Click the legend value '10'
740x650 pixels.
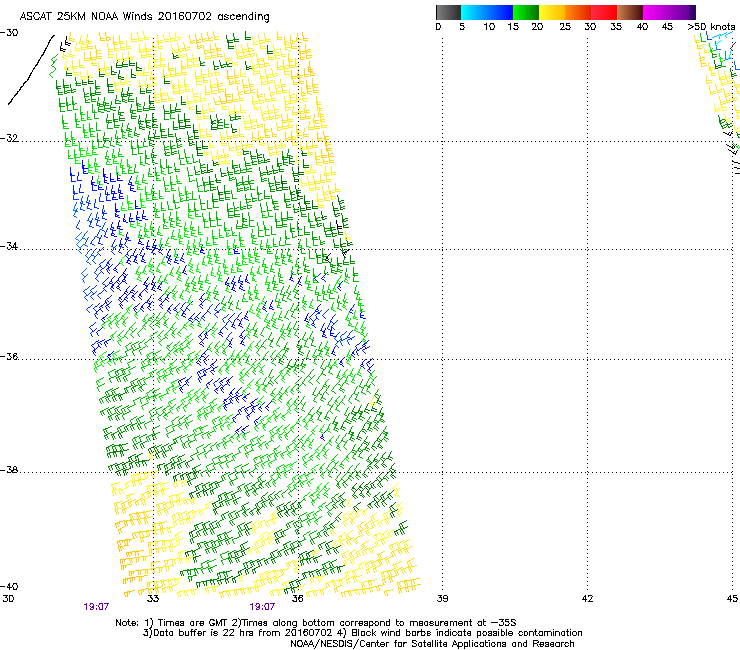point(489,27)
